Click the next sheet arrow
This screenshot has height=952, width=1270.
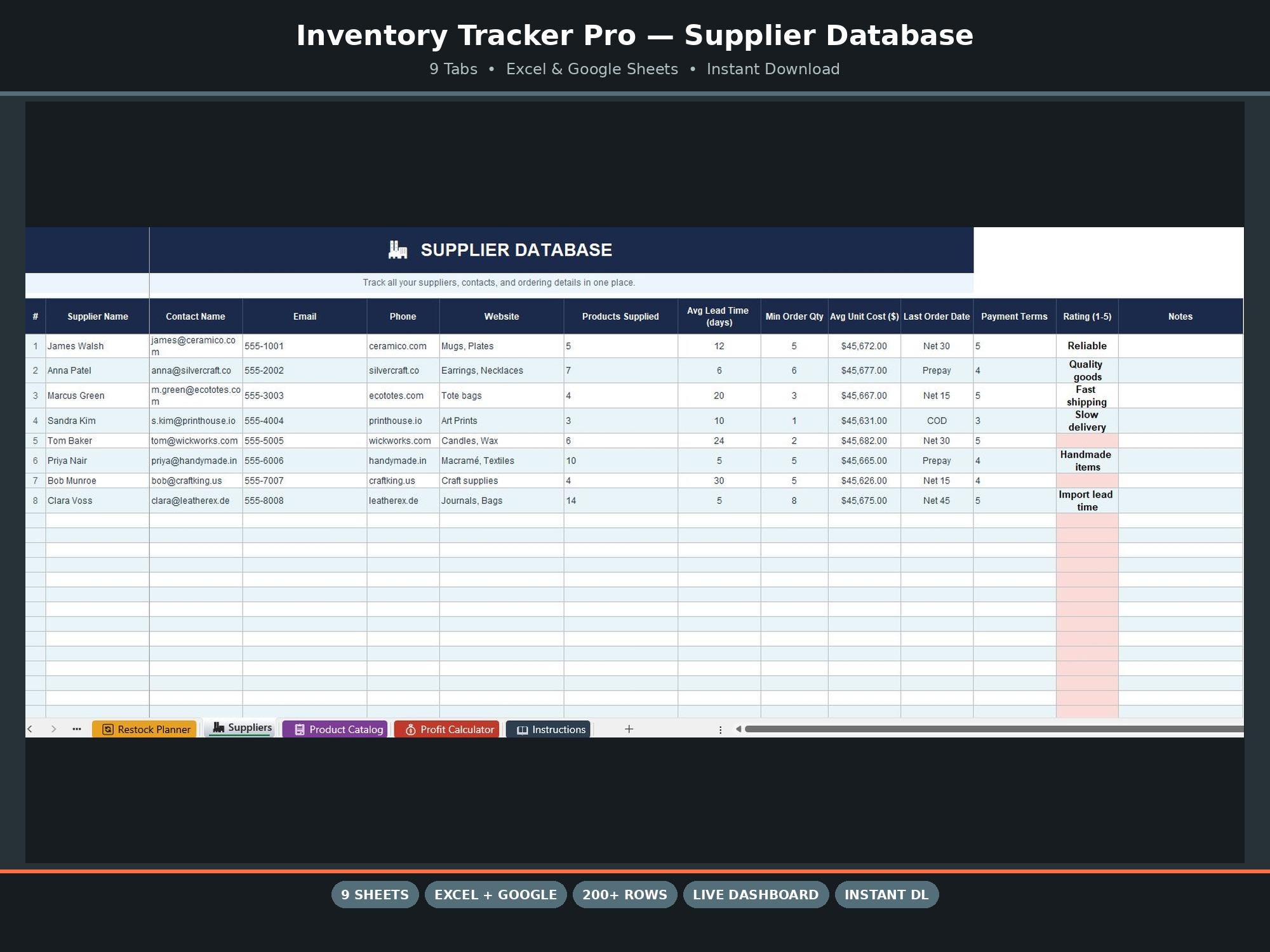tap(53, 729)
